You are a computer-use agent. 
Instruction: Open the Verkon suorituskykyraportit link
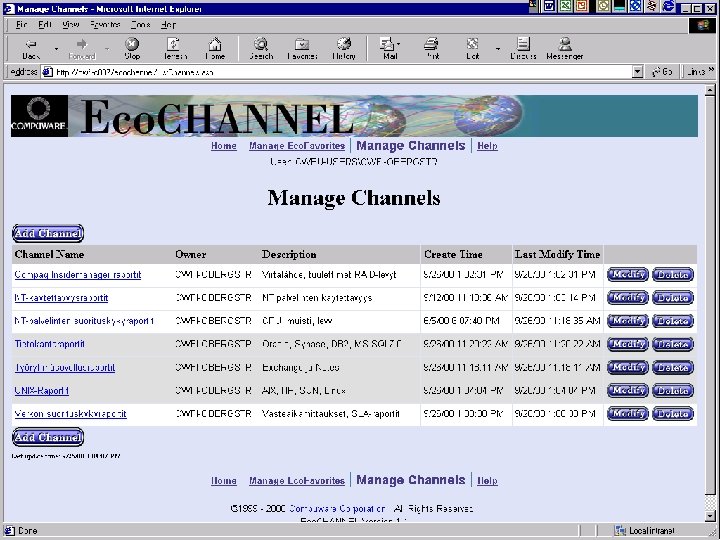point(71,414)
